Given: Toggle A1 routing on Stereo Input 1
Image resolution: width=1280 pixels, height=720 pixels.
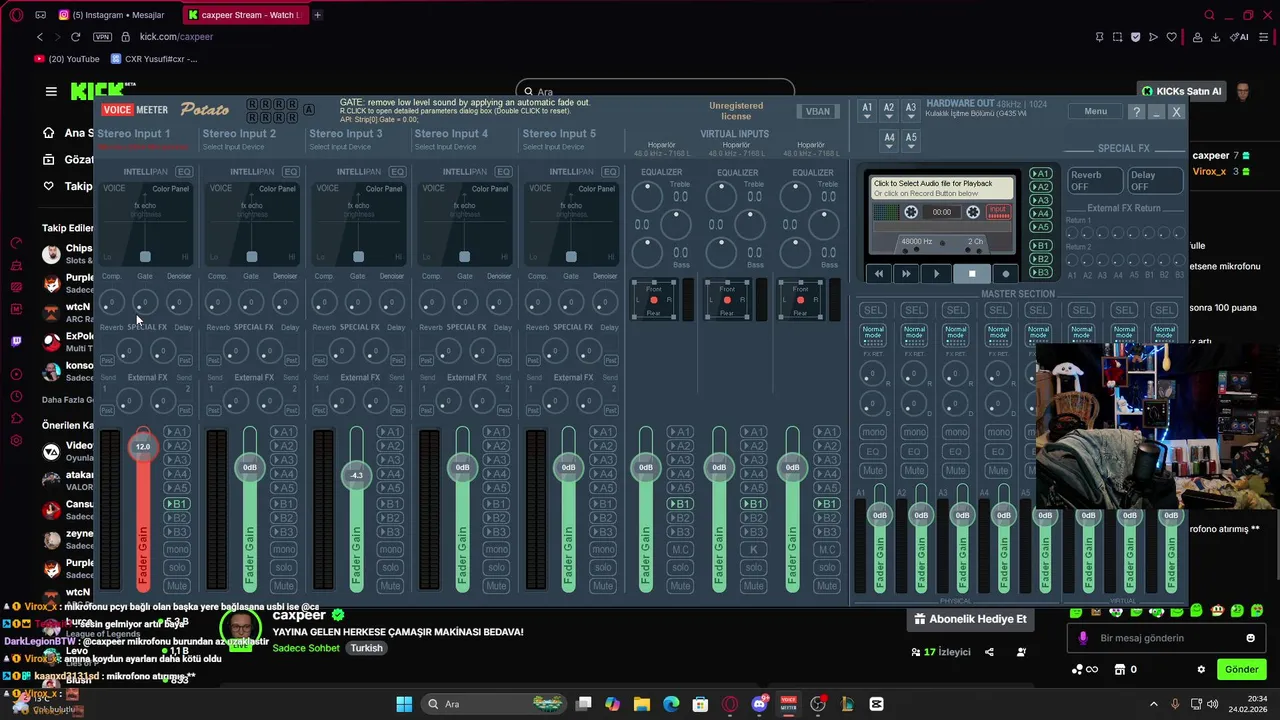Looking at the screenshot, I should pyautogui.click(x=177, y=432).
